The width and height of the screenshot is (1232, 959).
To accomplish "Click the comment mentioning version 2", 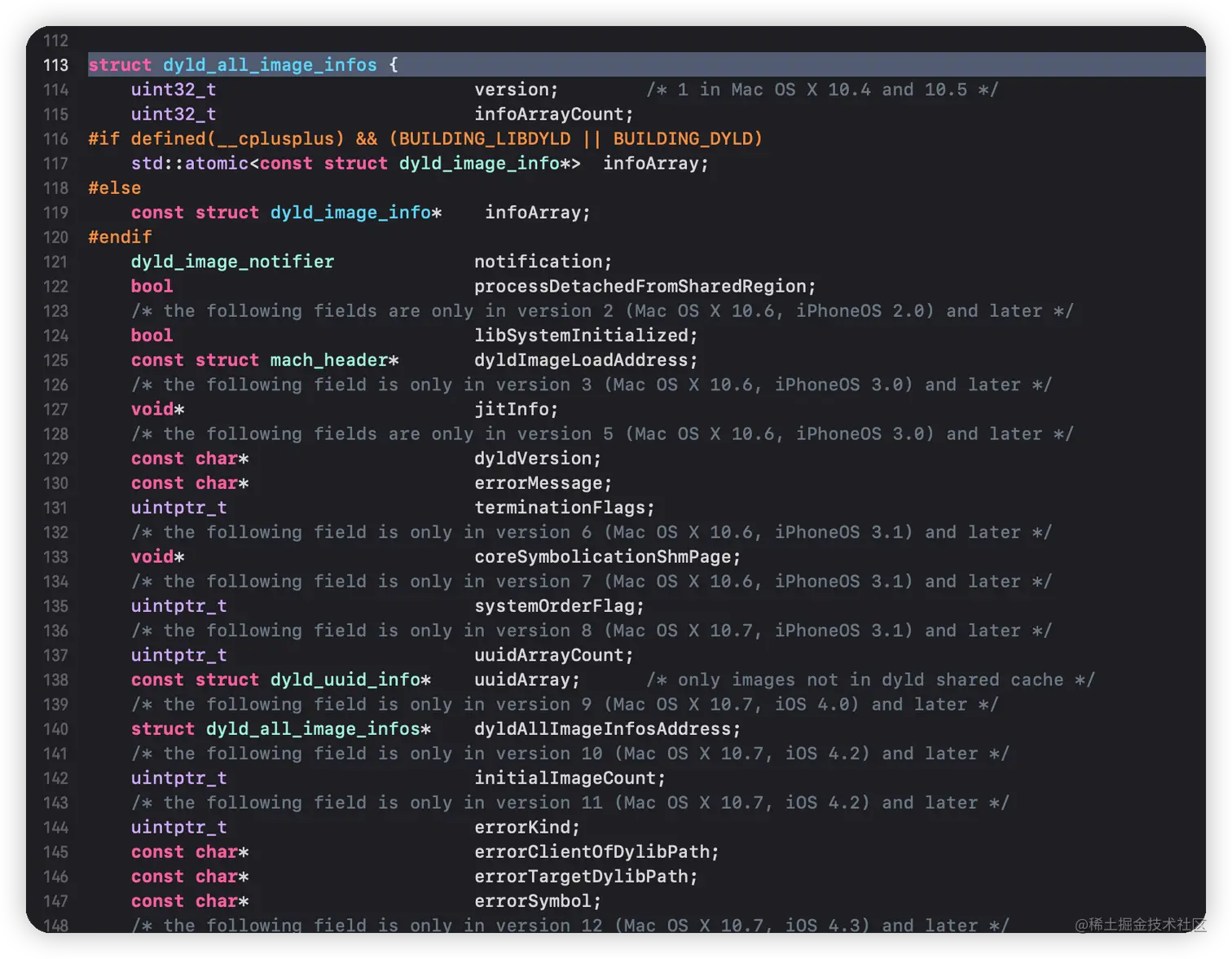I will 602,311.
